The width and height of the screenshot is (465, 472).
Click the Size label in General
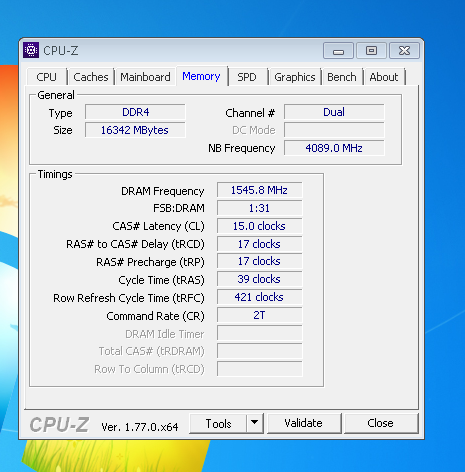[63, 130]
